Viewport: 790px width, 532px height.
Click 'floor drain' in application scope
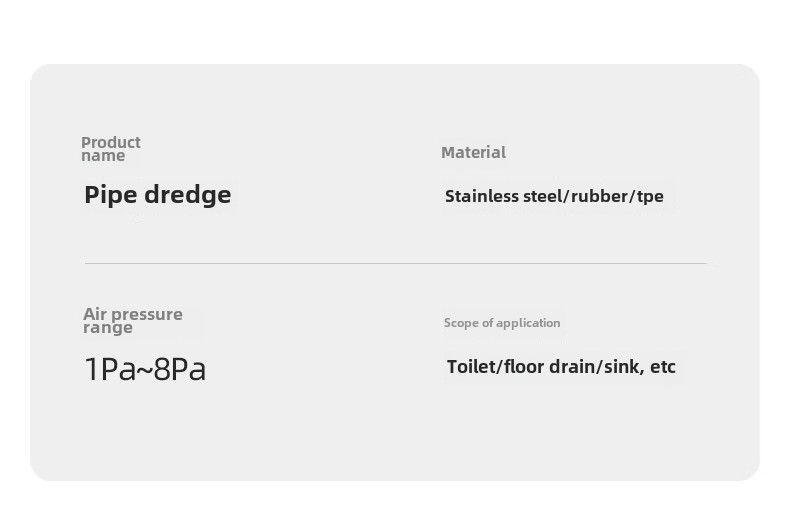pos(549,367)
